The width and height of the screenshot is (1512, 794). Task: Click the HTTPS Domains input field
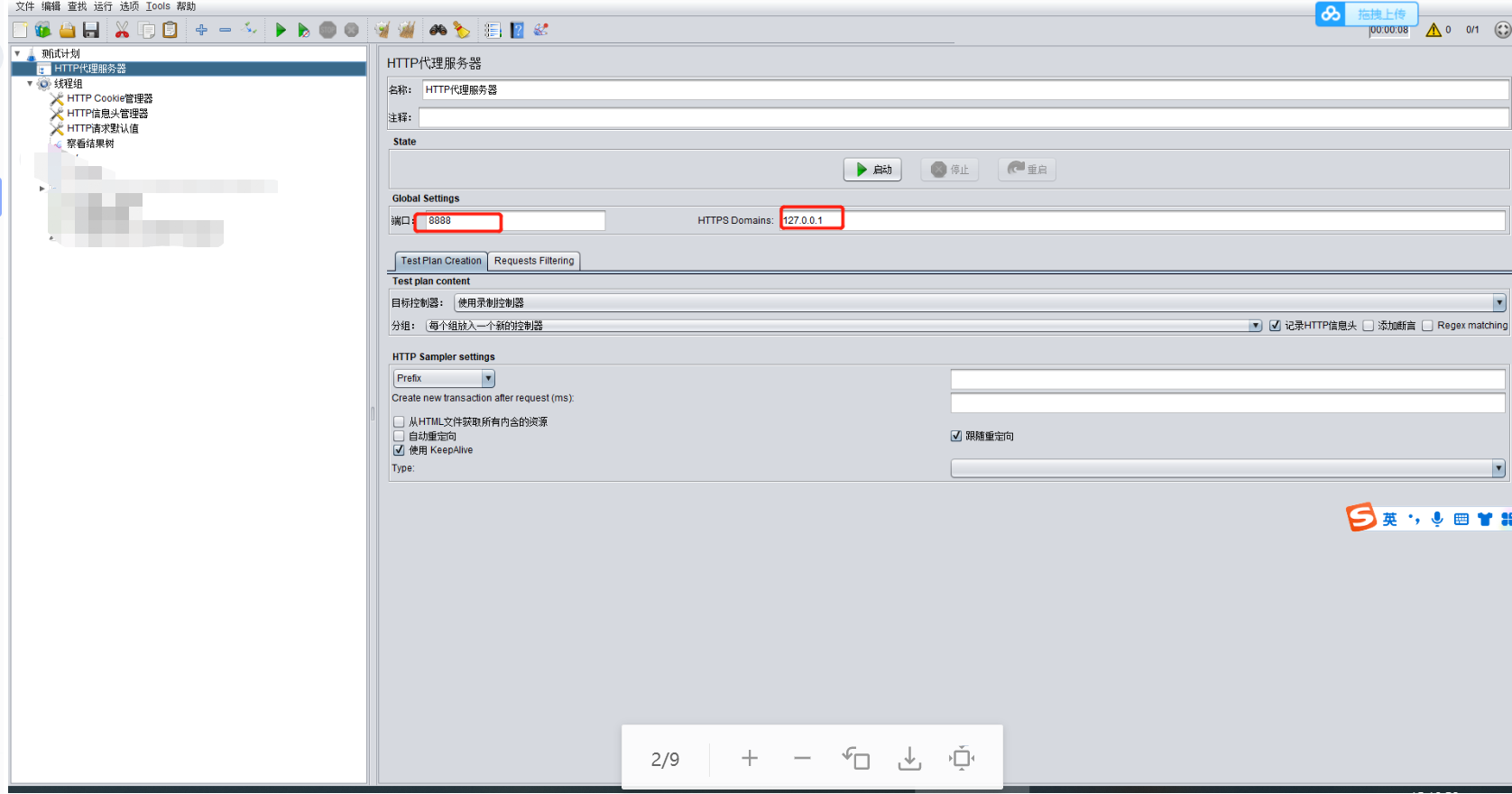[x=1142, y=220]
